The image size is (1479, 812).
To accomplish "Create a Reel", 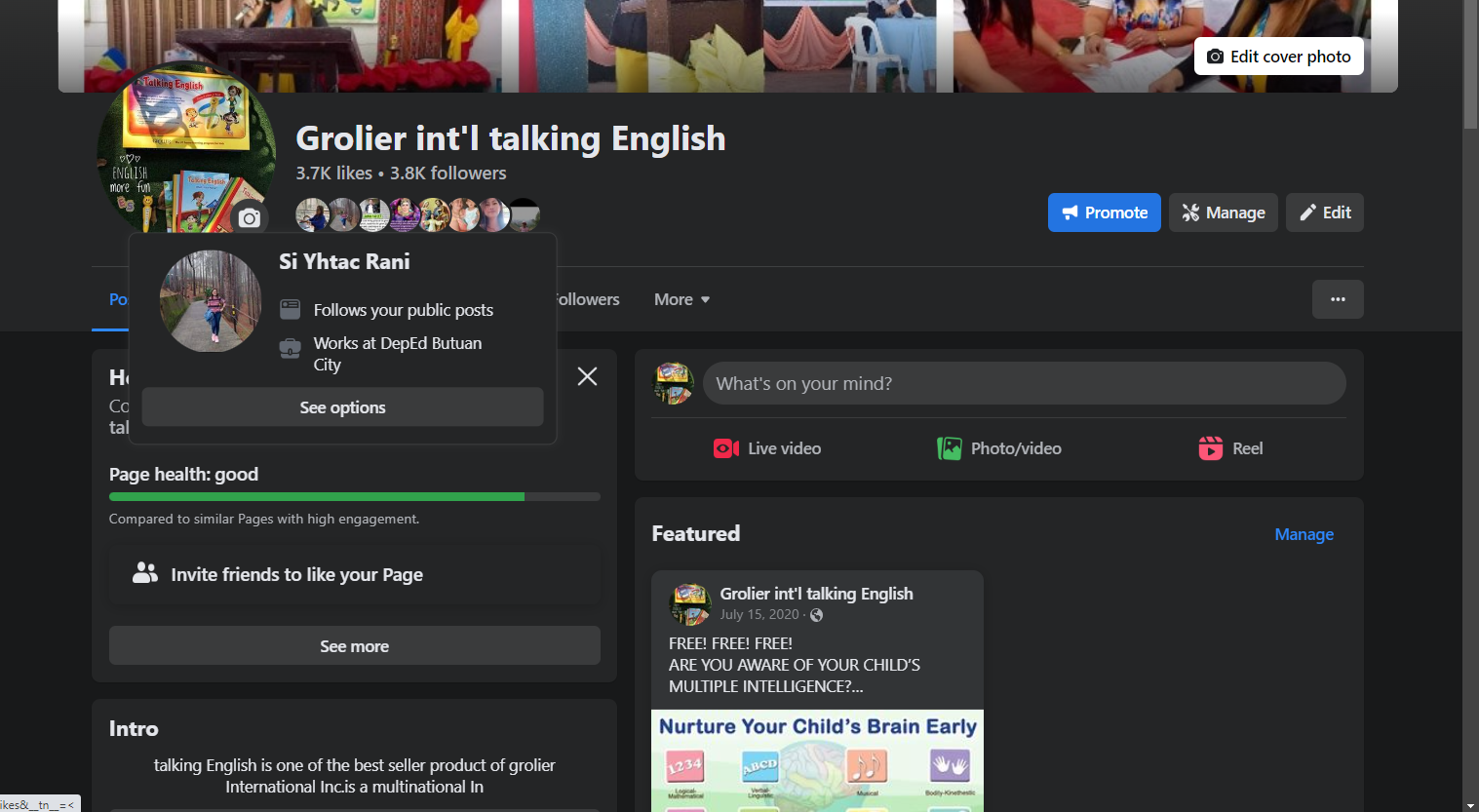I will [x=1230, y=448].
